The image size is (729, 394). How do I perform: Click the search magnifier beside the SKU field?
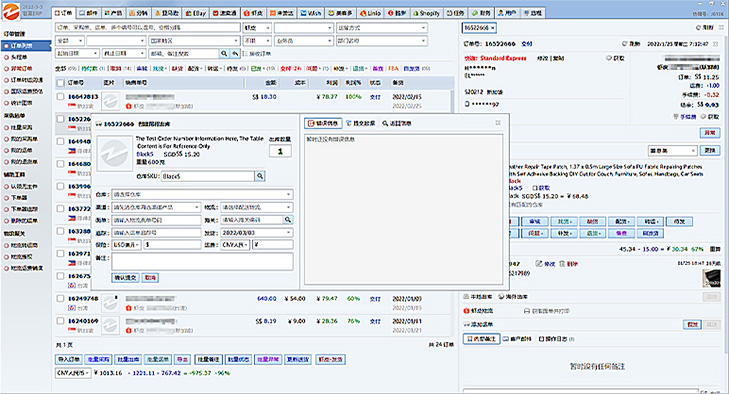[260, 176]
